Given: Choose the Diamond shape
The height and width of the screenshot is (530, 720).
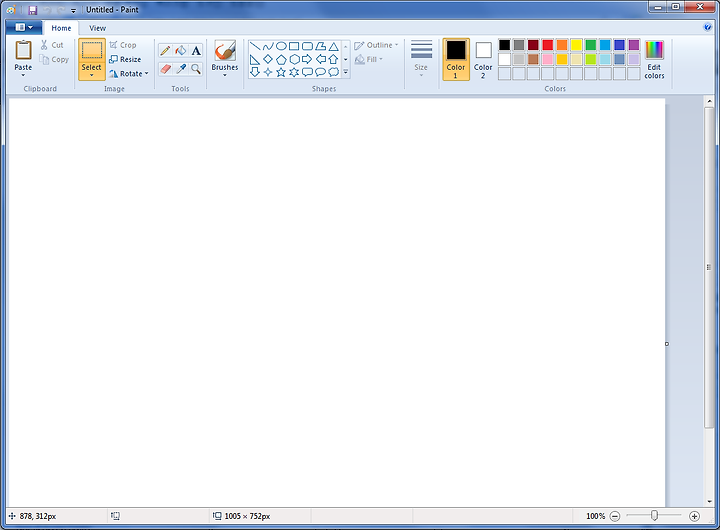Looking at the screenshot, I should [x=268, y=59].
